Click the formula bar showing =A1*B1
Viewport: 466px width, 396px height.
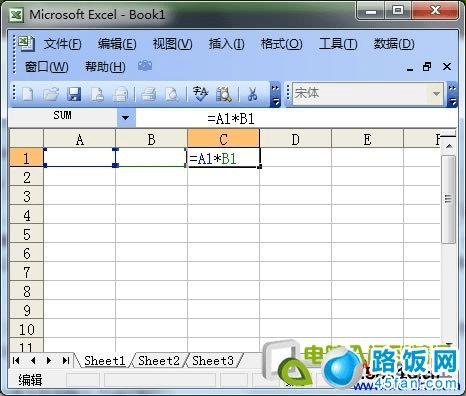[296, 118]
